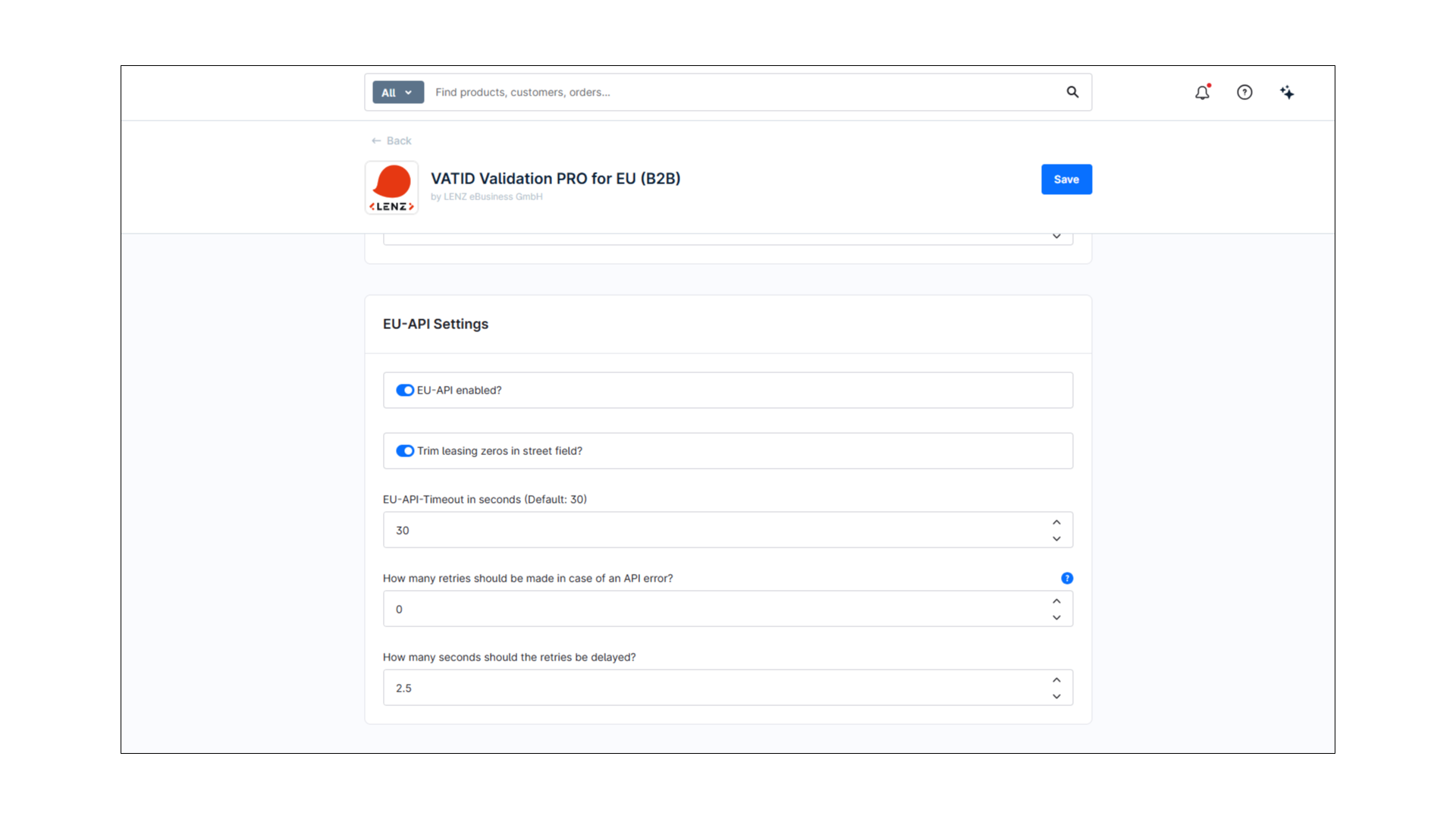
Task: Decrease EU-API-Timeout with down arrow
Action: pyautogui.click(x=1056, y=538)
